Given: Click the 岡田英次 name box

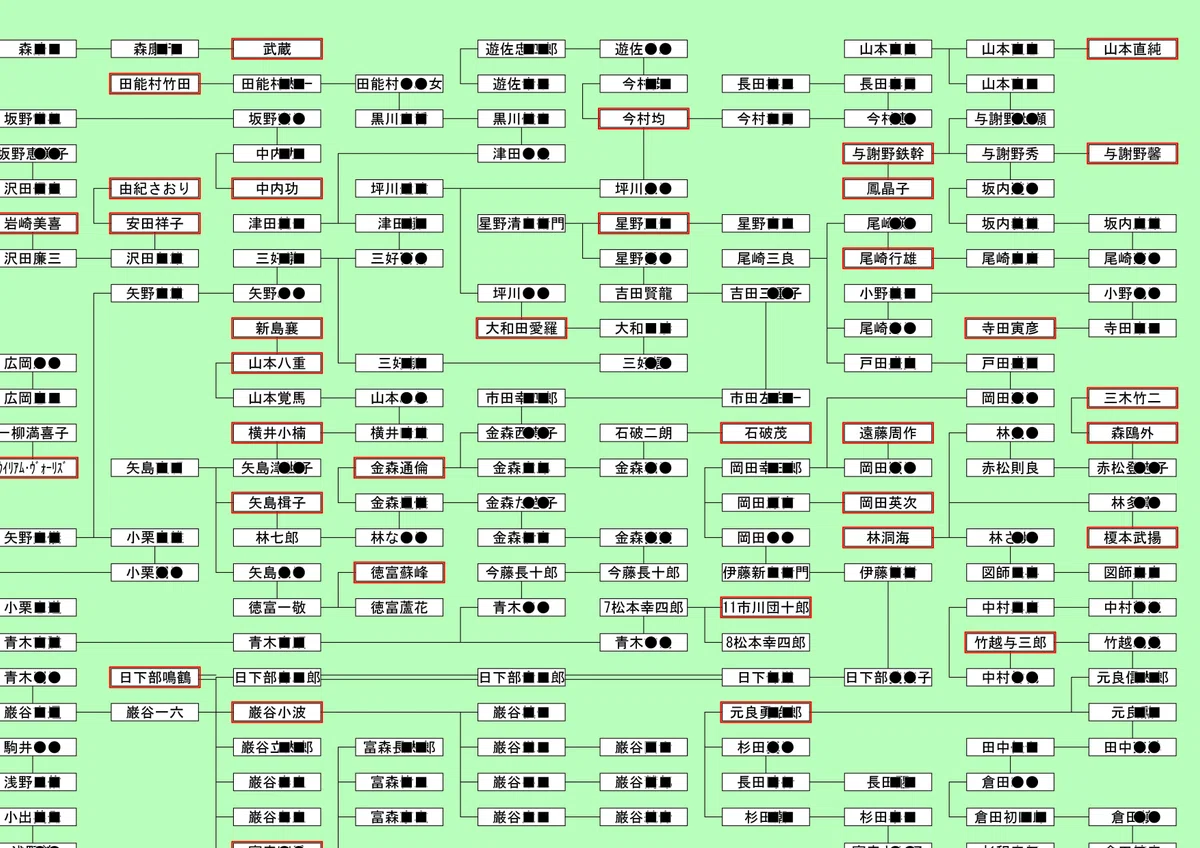Looking at the screenshot, I should click(x=887, y=502).
